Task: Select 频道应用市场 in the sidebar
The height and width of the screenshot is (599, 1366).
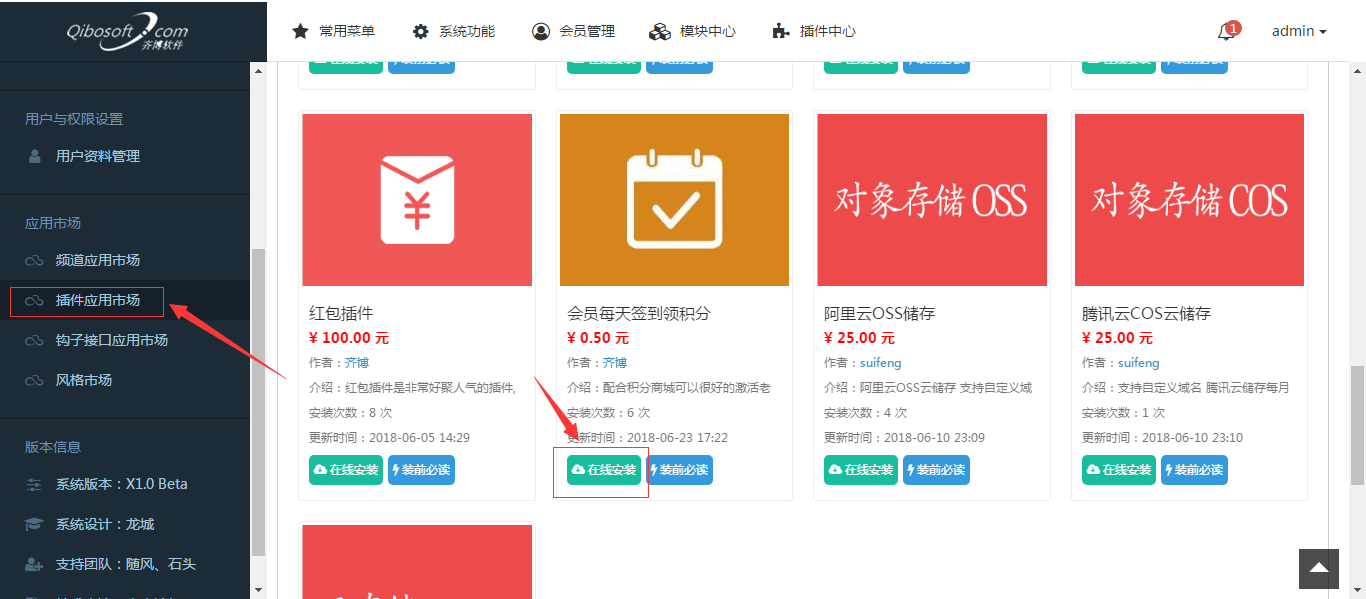Action: [x=97, y=260]
